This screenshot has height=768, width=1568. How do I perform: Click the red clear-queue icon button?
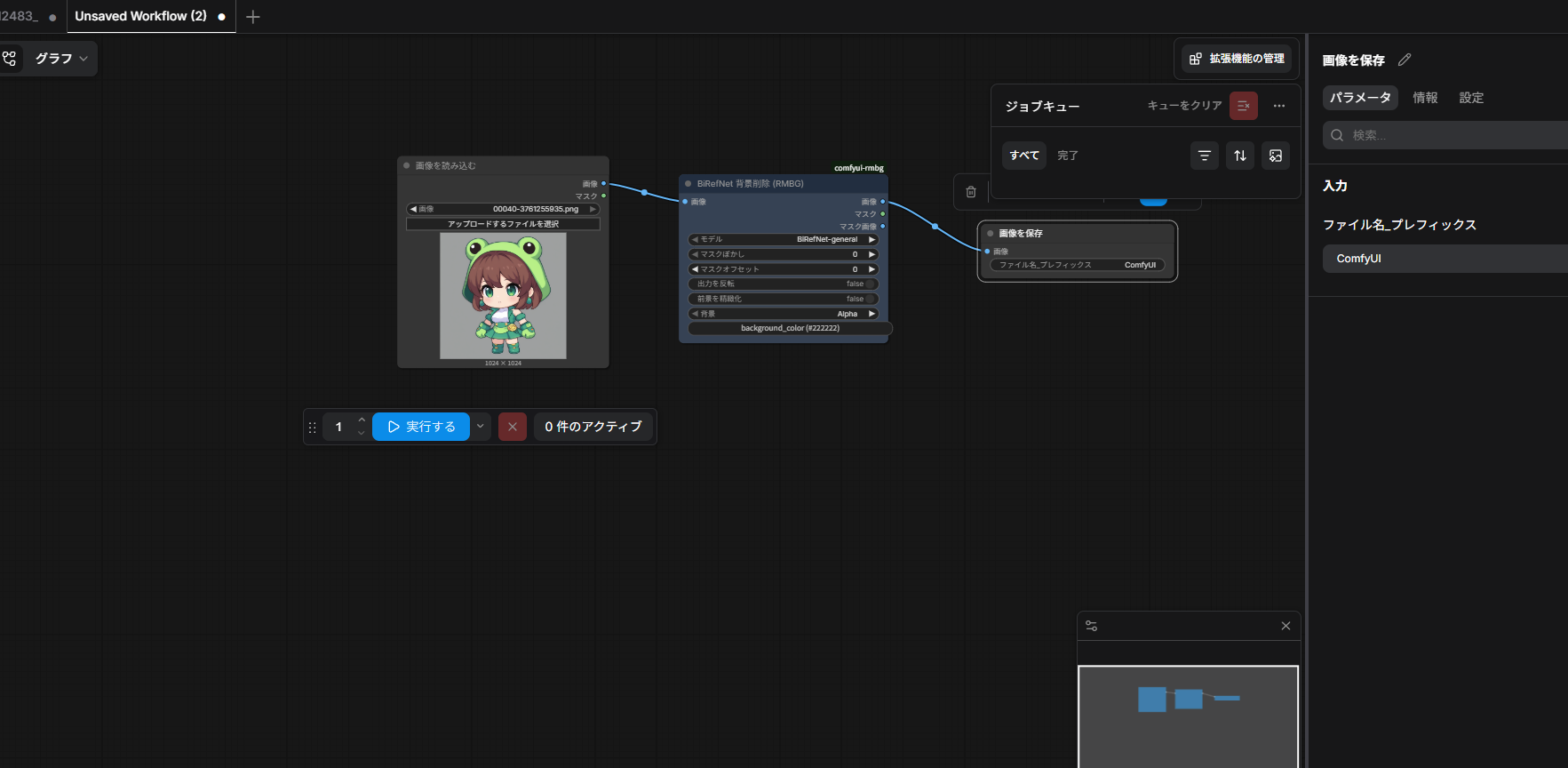pyautogui.click(x=1244, y=106)
